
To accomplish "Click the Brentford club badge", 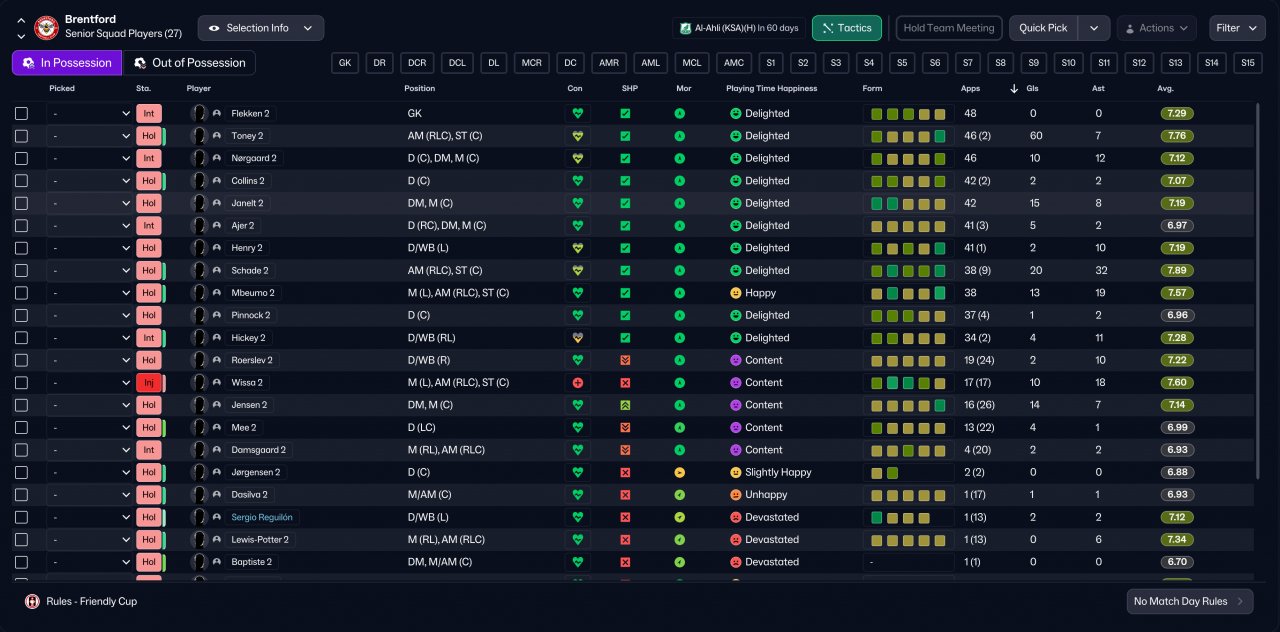I will pyautogui.click(x=46, y=28).
